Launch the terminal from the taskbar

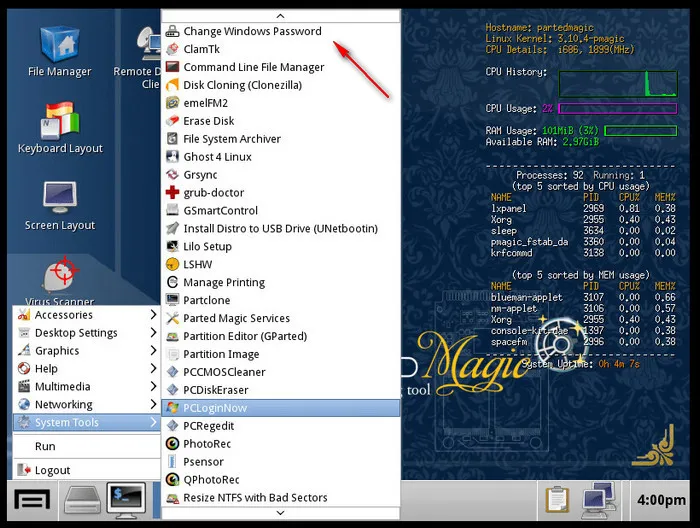pos(126,499)
